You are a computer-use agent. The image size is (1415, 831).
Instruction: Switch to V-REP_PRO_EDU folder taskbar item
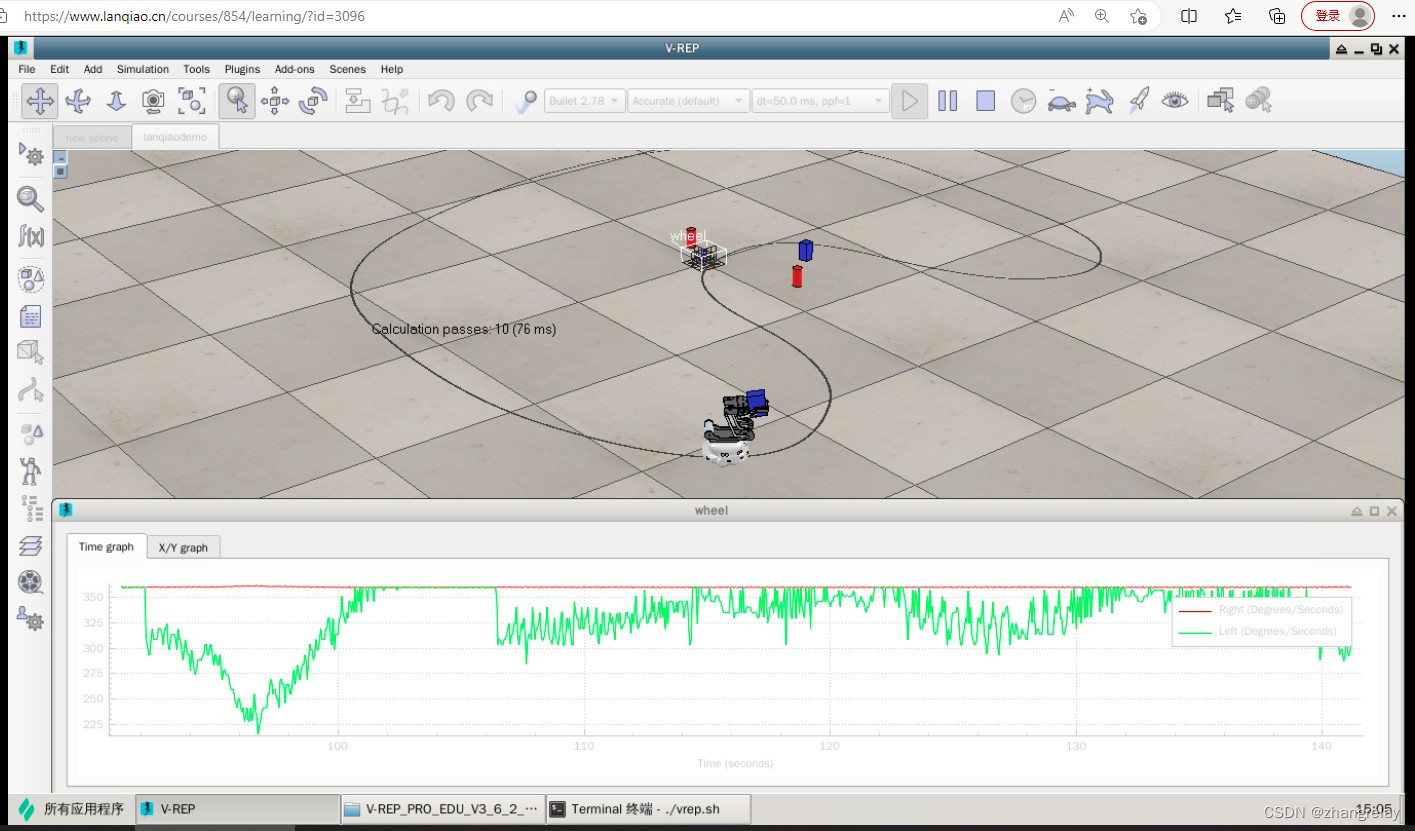[444, 809]
